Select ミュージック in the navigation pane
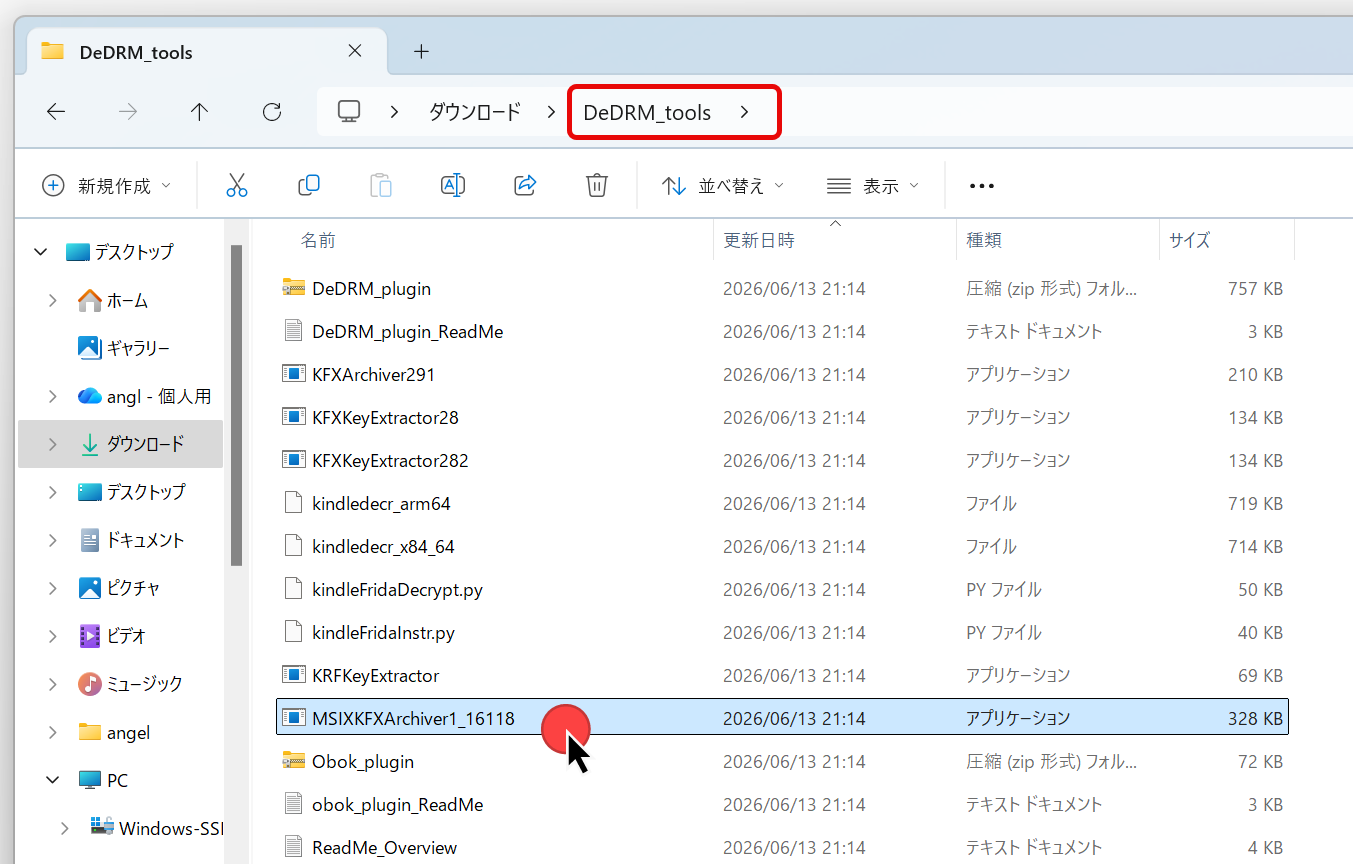The image size is (1353, 864). coord(145,684)
